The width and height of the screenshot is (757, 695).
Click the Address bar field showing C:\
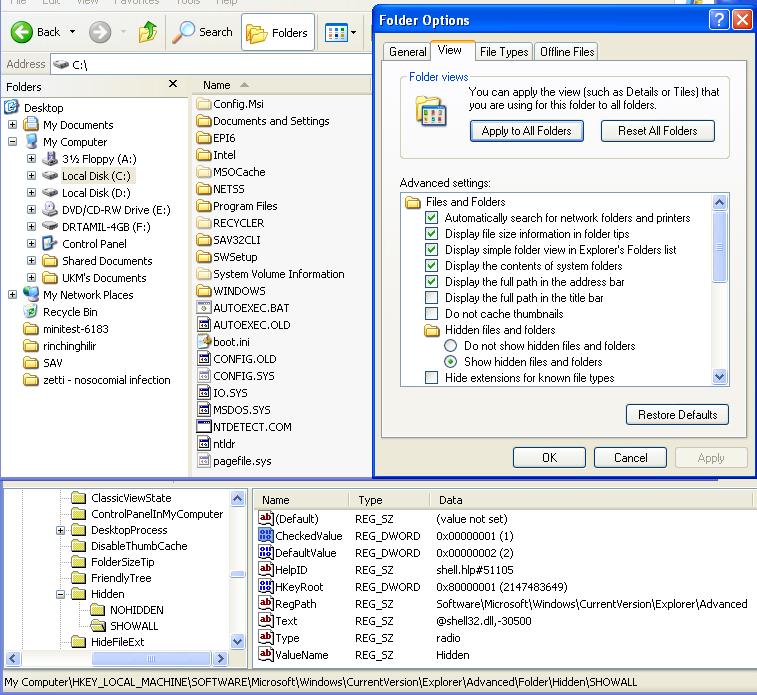coord(211,64)
